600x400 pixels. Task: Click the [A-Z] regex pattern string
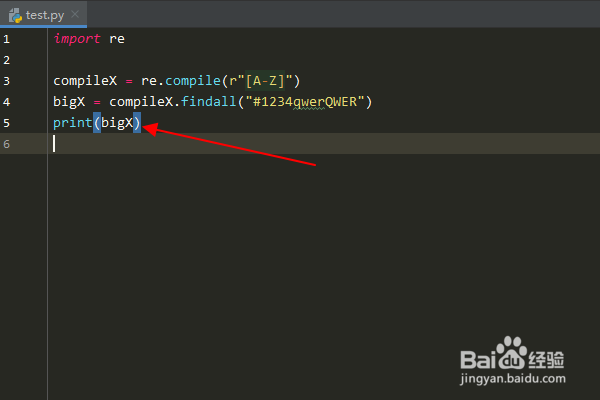265,81
